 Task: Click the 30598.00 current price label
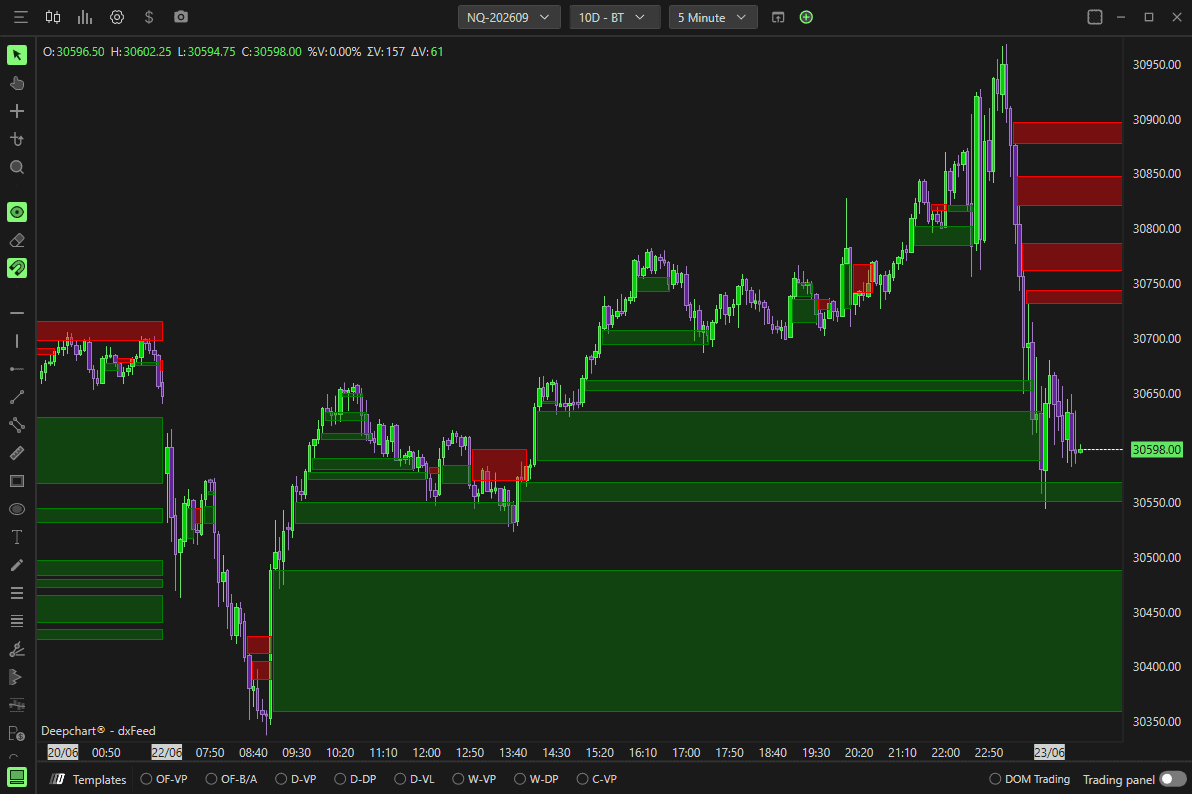tap(1156, 449)
